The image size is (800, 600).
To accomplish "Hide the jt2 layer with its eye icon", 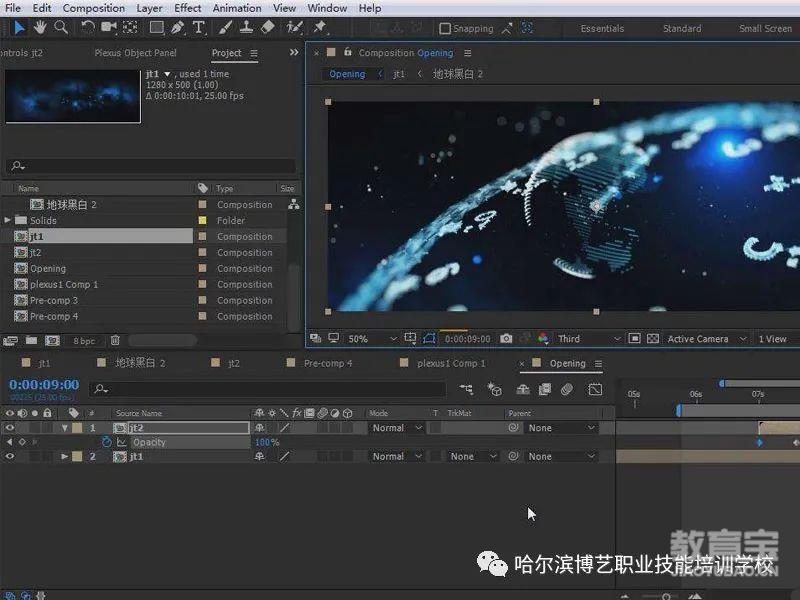I will coord(10,428).
